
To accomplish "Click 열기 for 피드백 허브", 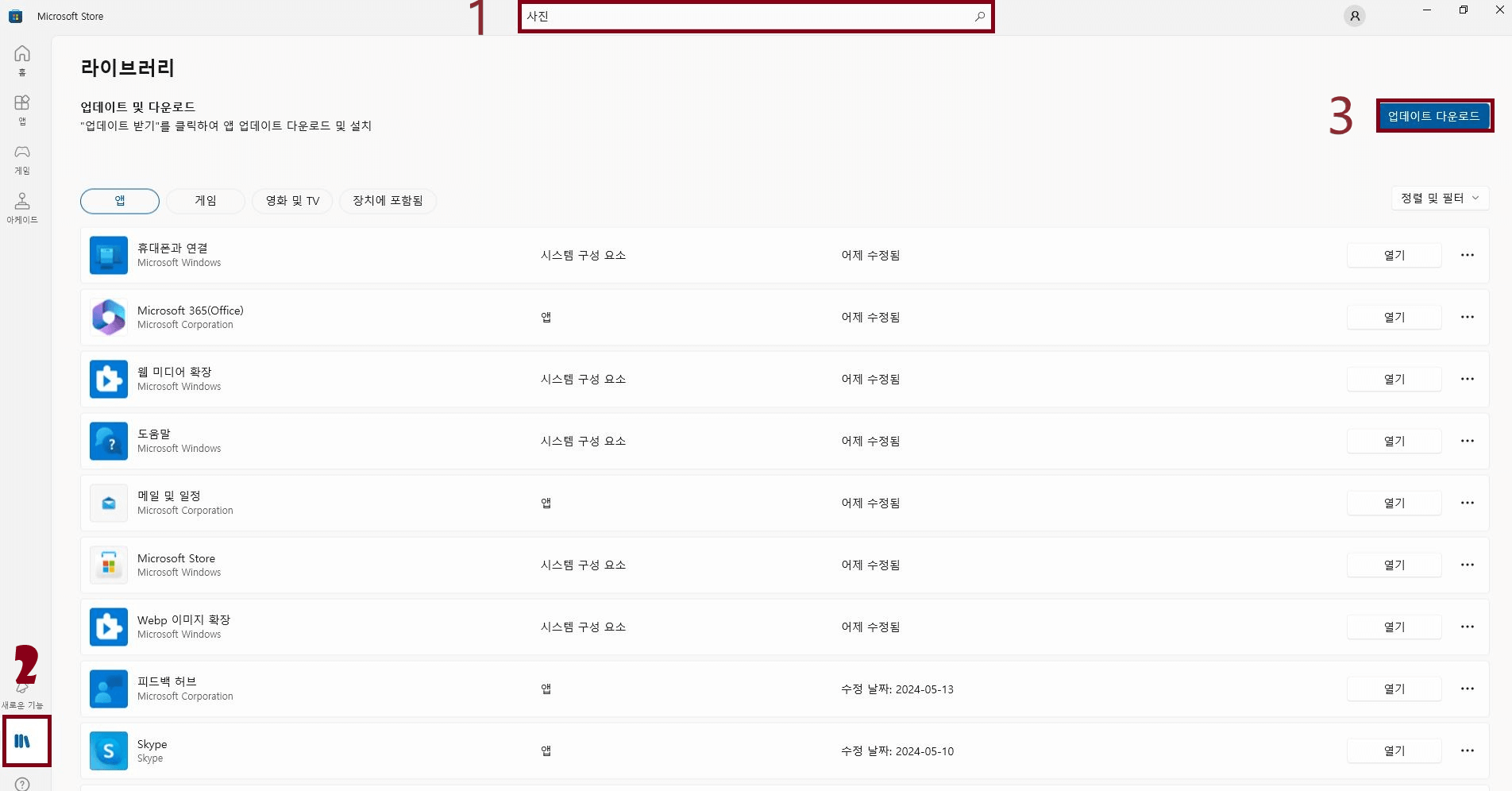I will [1394, 689].
